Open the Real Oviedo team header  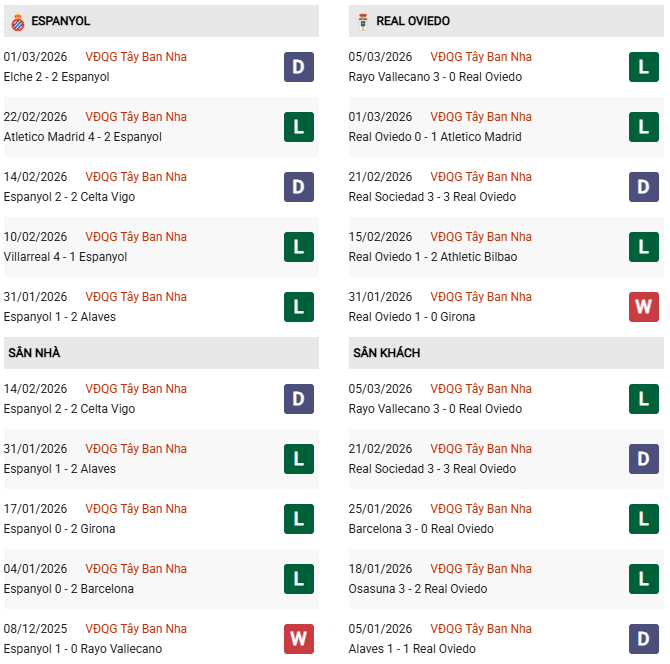(x=413, y=21)
